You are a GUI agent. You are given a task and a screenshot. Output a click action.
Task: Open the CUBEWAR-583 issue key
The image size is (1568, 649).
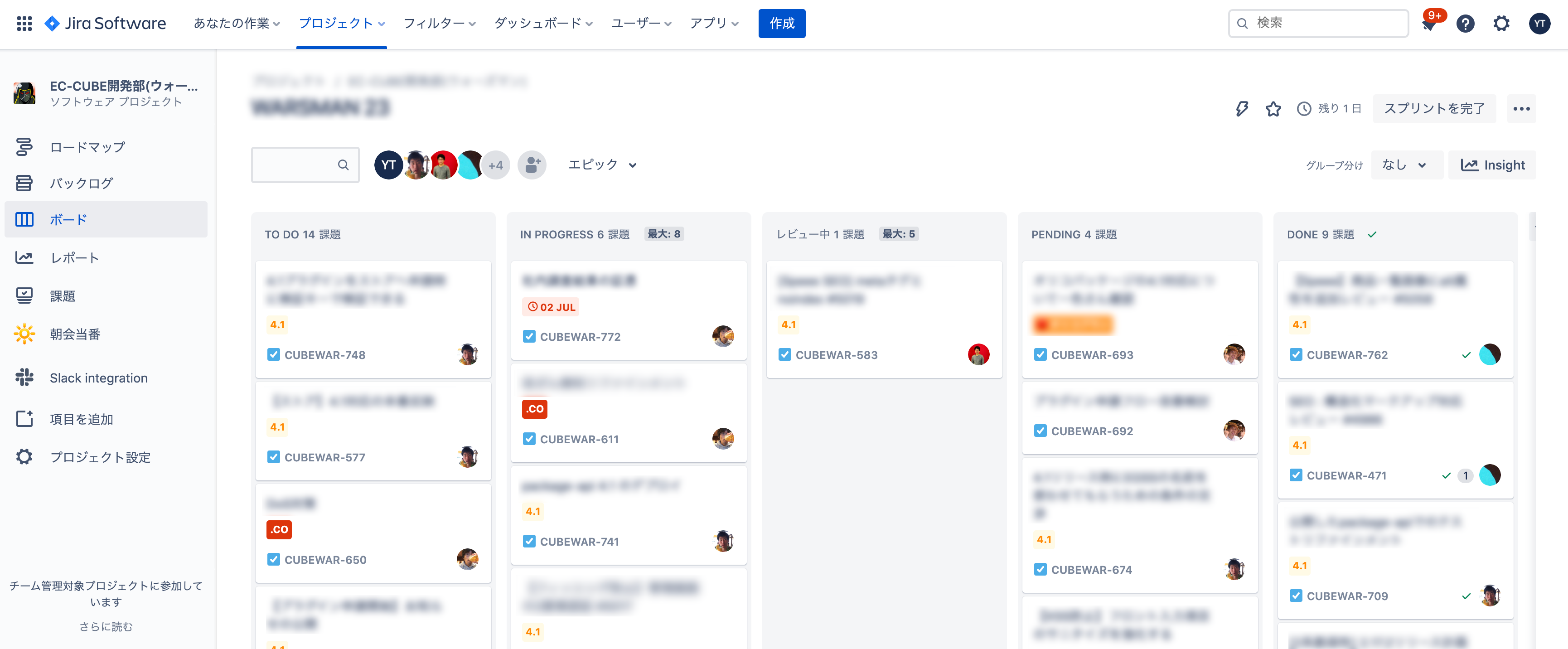click(x=837, y=355)
